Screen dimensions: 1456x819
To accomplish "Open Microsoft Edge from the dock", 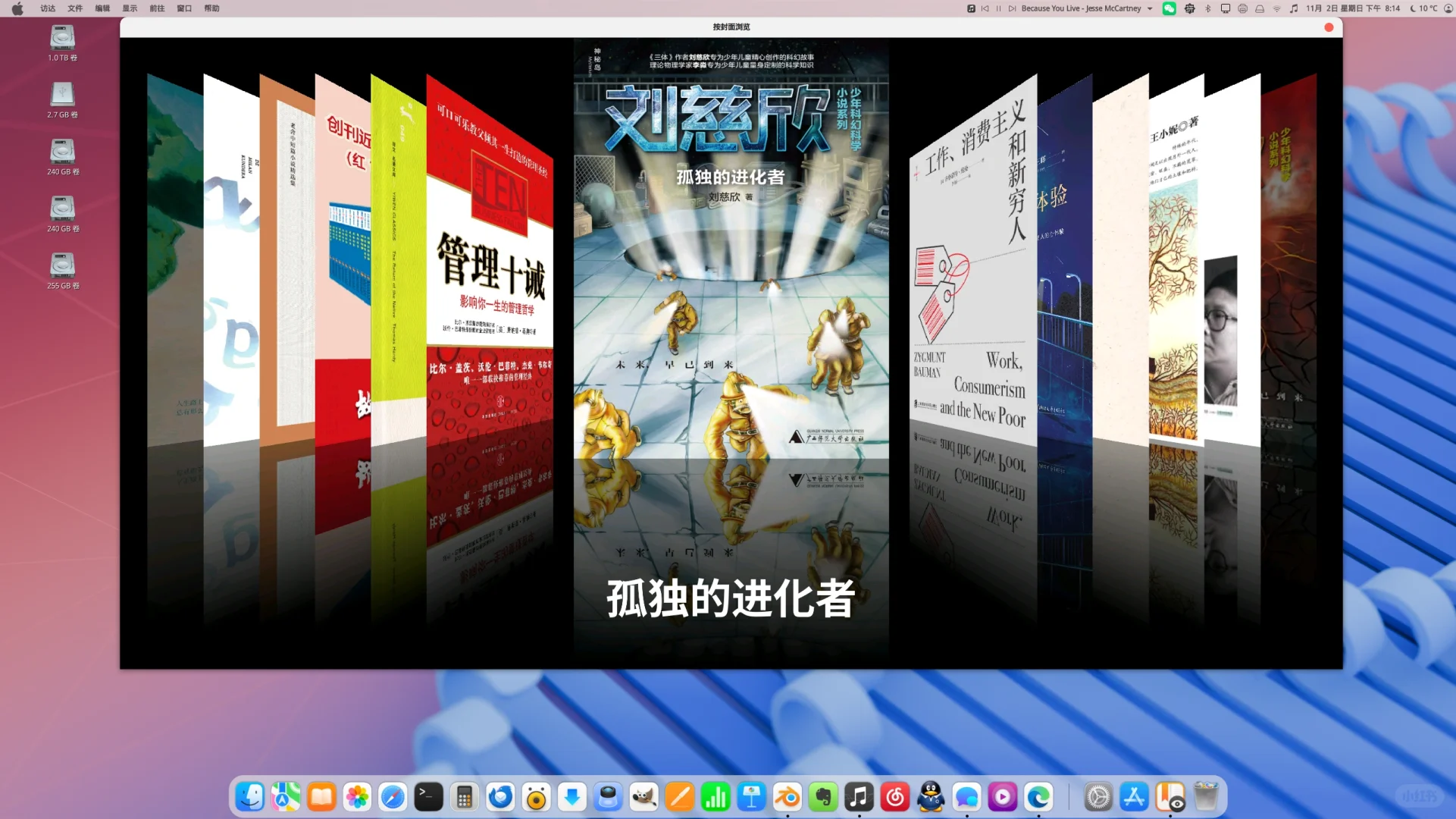I will 1038,797.
